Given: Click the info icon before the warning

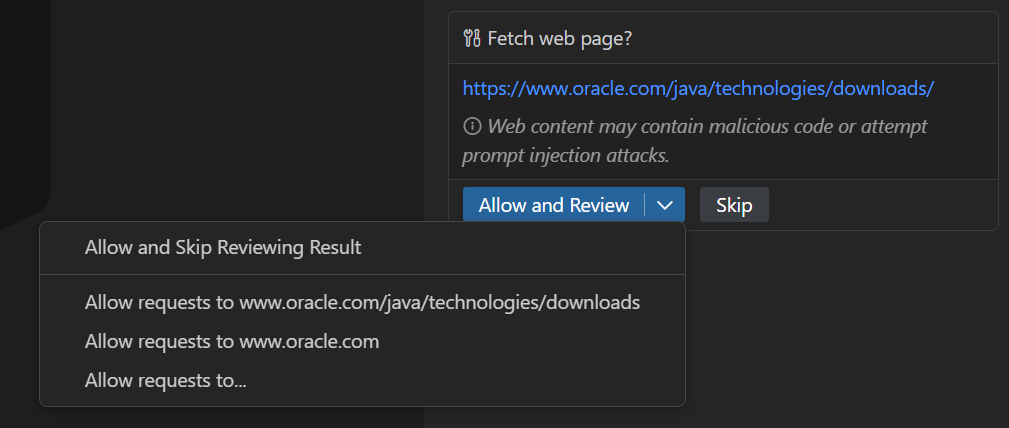Looking at the screenshot, I should 472,127.
